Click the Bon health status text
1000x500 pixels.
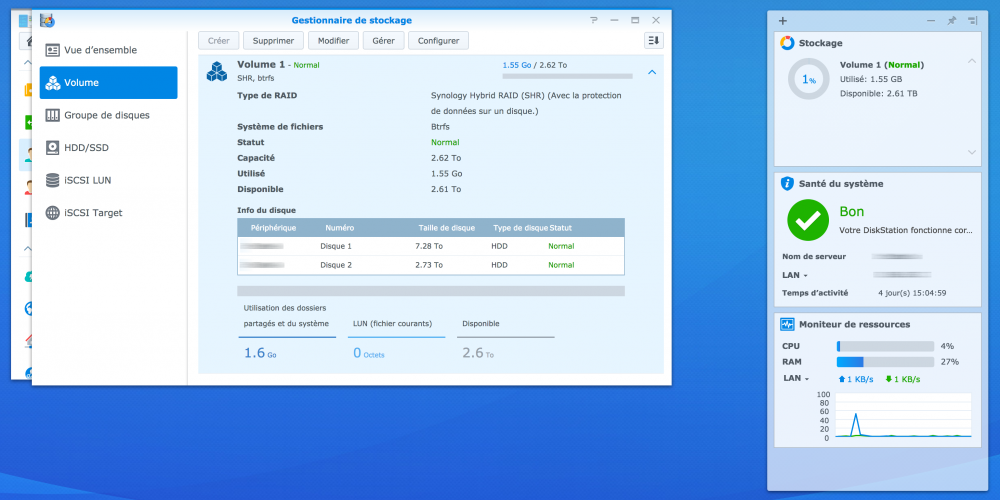(x=852, y=212)
